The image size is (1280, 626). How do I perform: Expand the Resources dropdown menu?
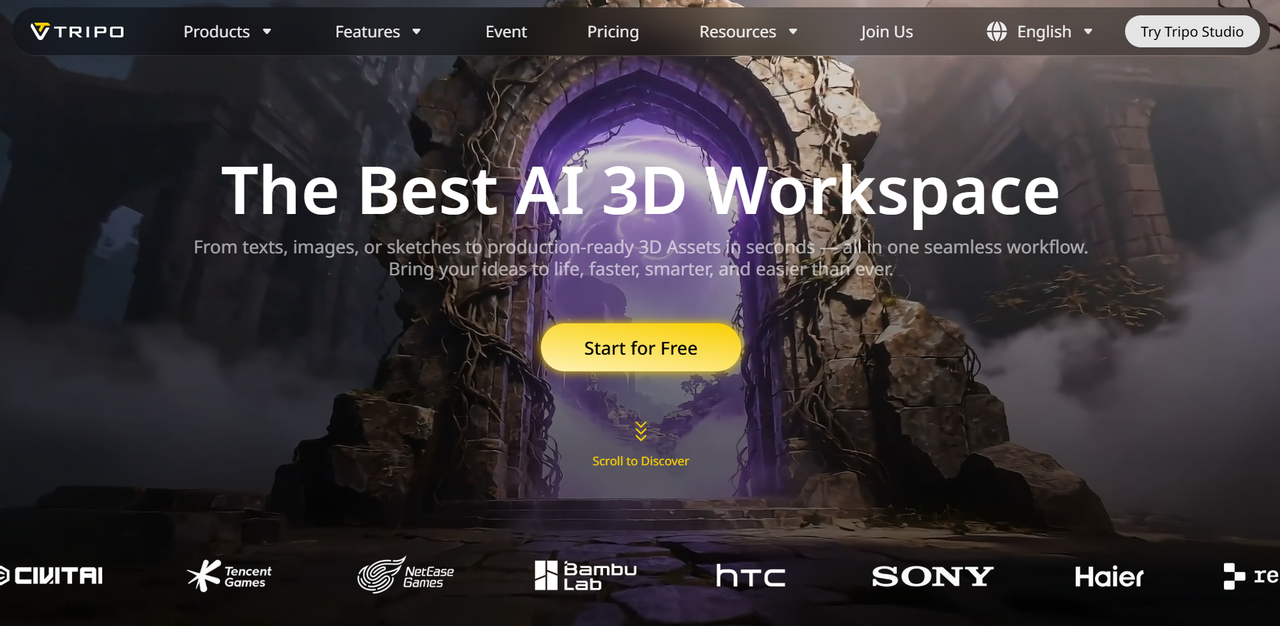click(x=749, y=32)
